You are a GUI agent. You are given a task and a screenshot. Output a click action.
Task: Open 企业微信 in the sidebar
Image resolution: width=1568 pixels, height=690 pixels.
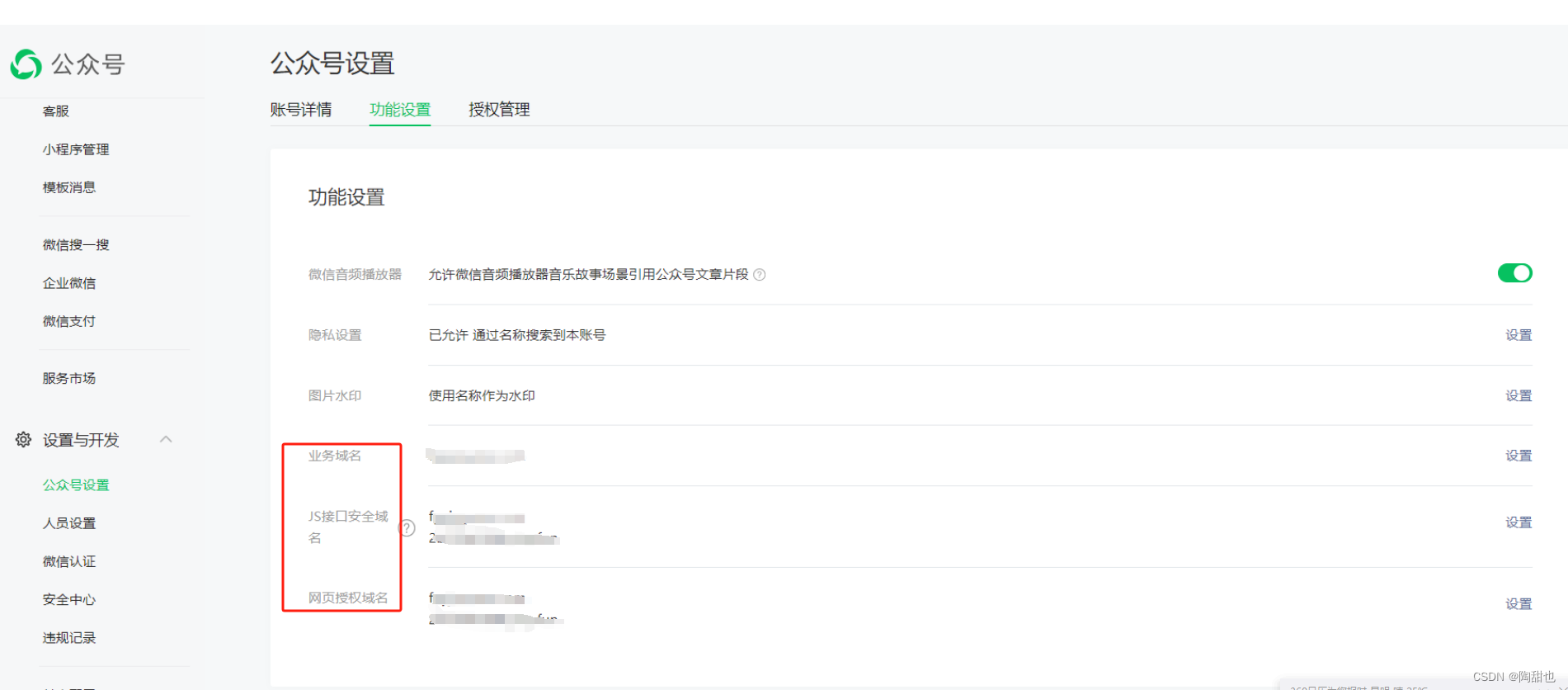(69, 283)
